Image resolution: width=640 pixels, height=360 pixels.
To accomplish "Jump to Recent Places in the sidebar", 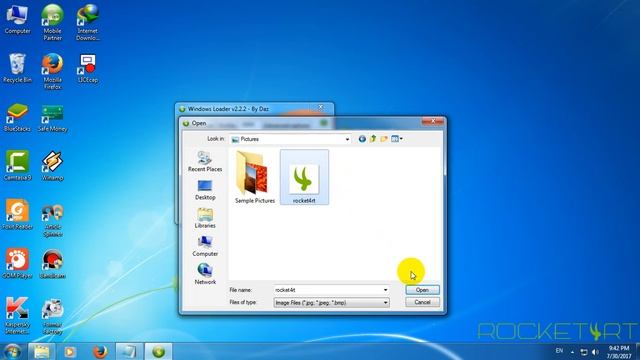I will (205, 161).
